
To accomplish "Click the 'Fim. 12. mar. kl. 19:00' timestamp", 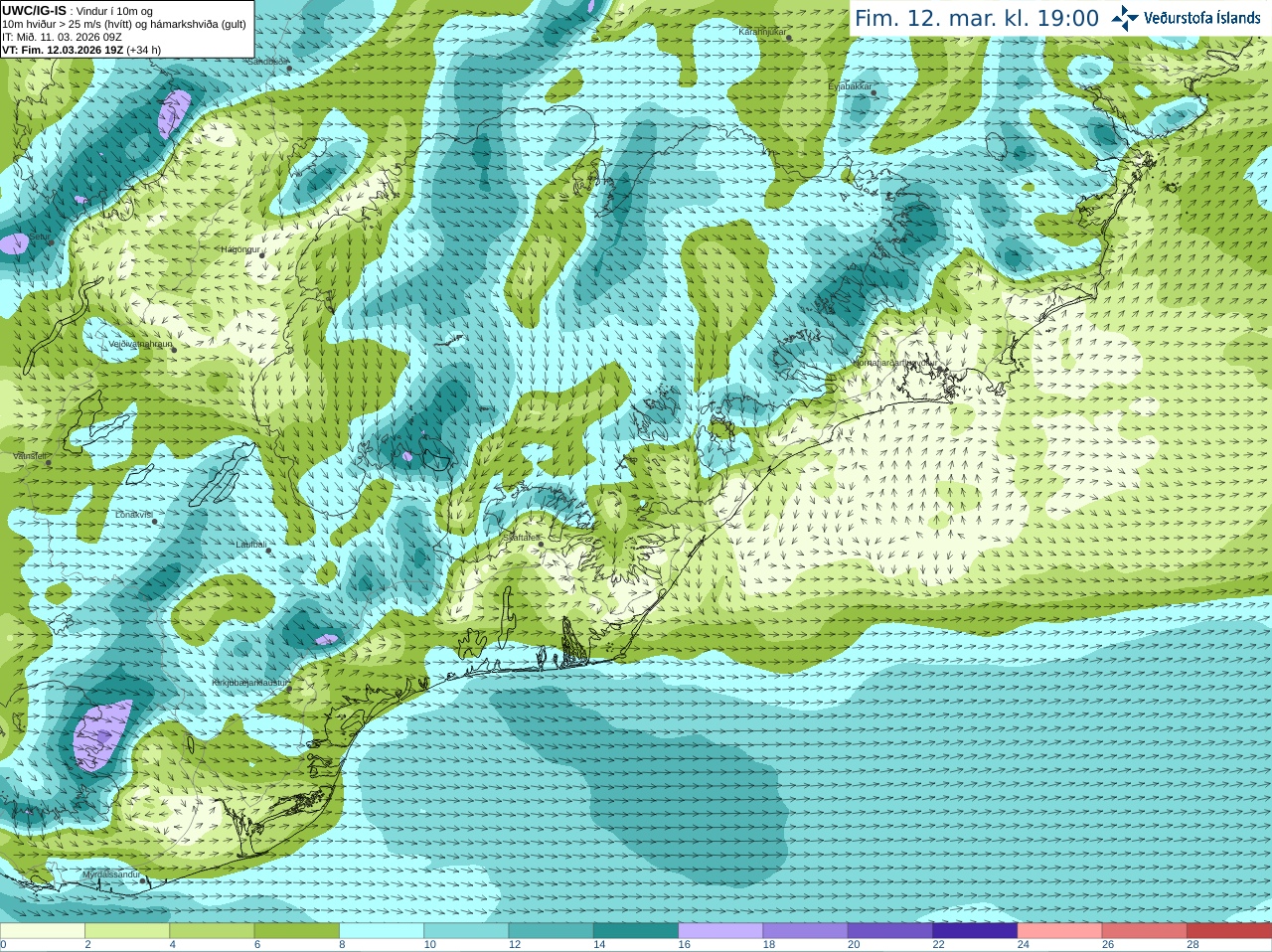I will tap(977, 18).
